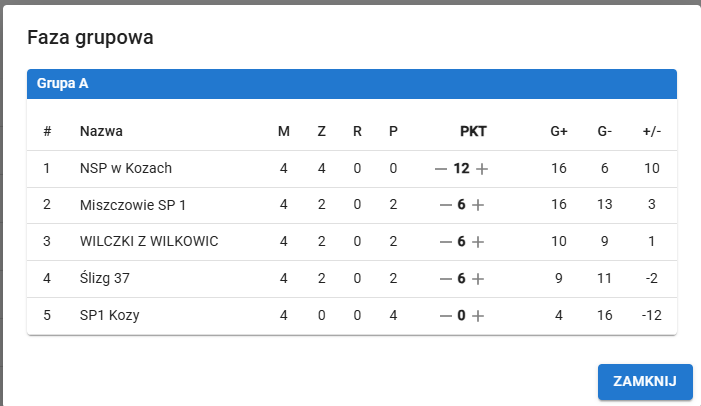Click the G+ column header
The width and height of the screenshot is (701, 406).
[x=559, y=131]
